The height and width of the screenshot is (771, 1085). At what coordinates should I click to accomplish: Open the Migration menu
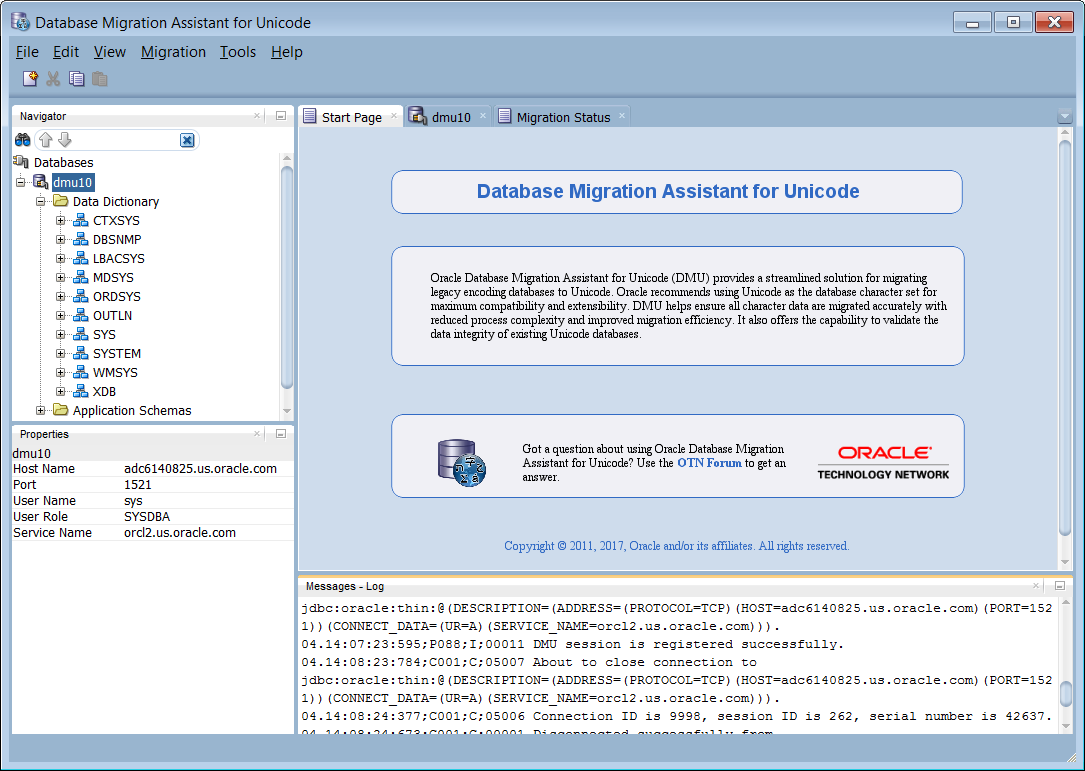pos(173,52)
